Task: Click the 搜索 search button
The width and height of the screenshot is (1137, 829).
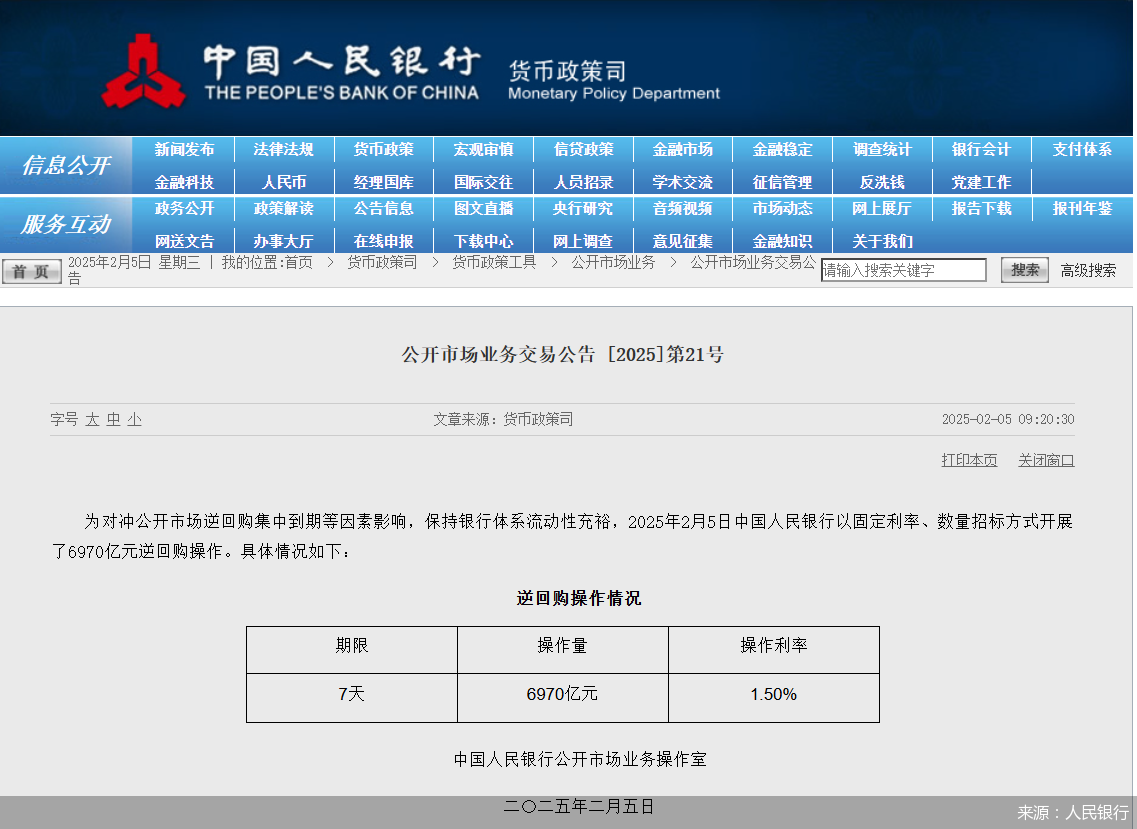Action: click(1023, 269)
